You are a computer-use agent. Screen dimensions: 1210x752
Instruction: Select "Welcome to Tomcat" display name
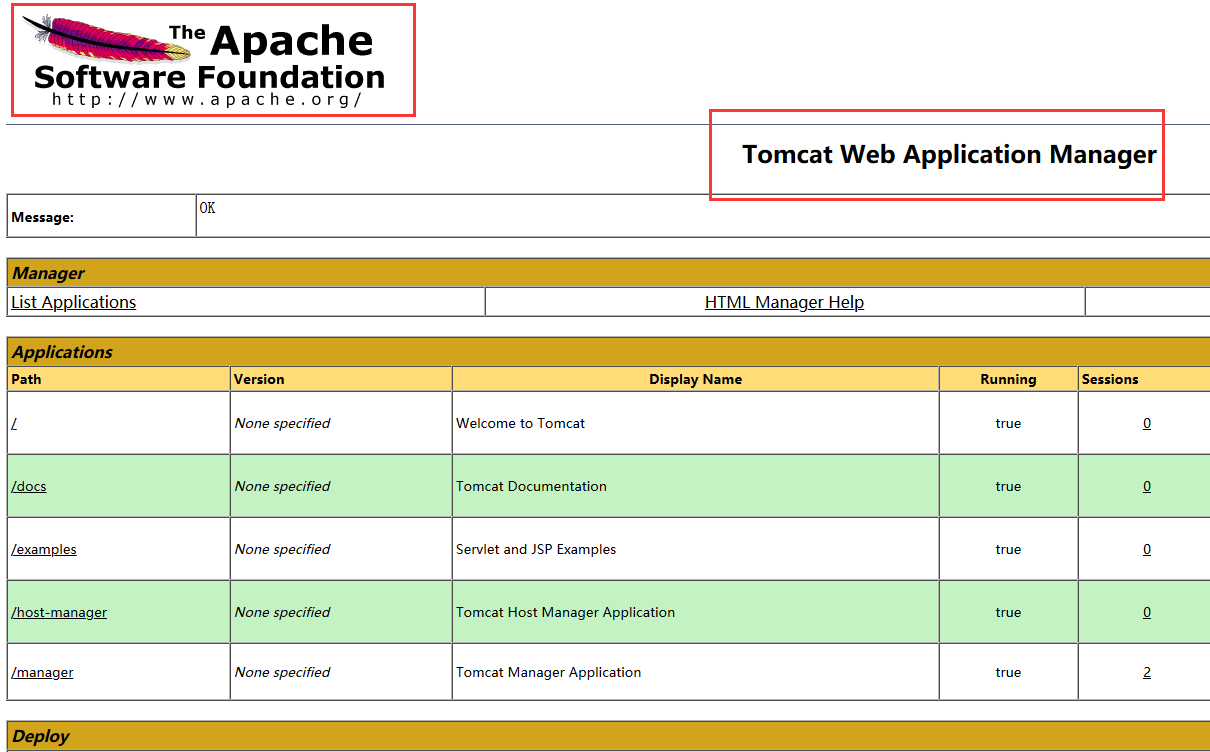(521, 423)
